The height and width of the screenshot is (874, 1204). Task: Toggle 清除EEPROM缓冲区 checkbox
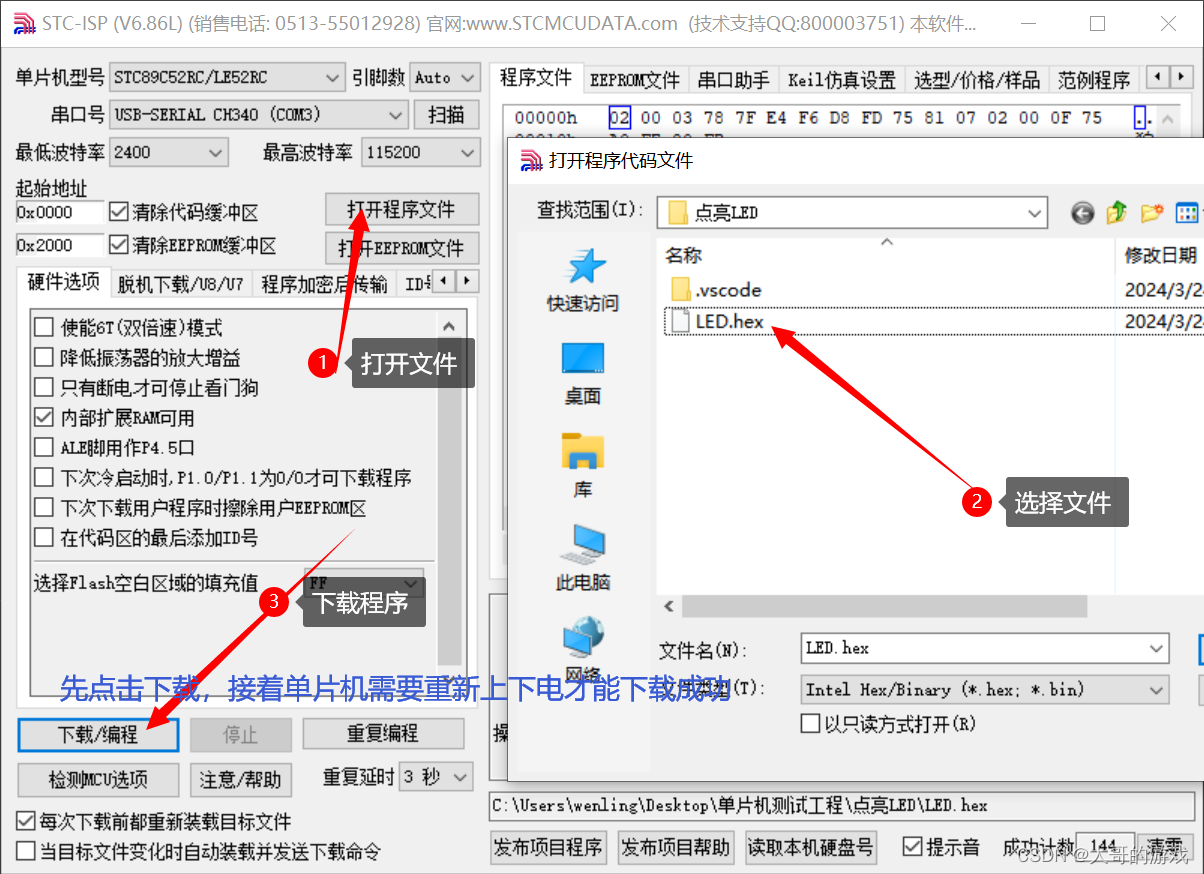[118, 245]
